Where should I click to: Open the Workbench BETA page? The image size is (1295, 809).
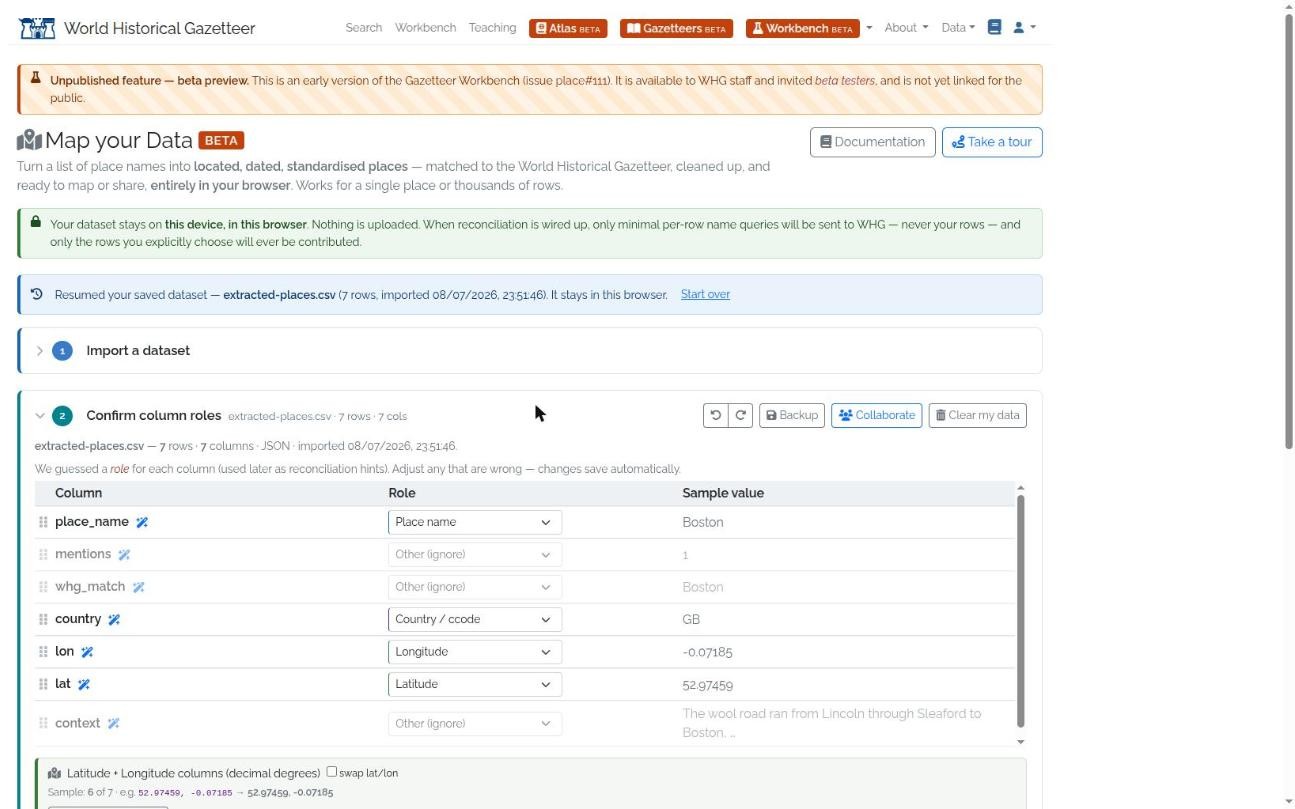click(802, 28)
